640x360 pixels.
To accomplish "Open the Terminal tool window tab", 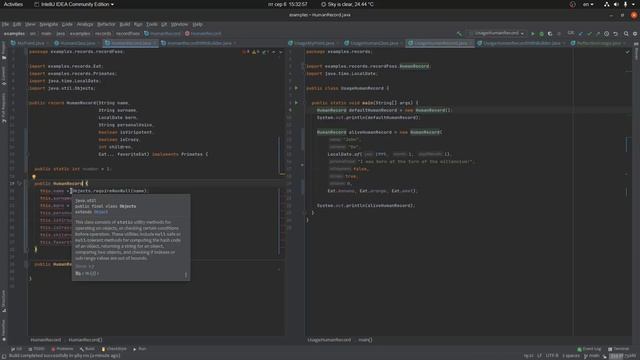I will (619, 349).
